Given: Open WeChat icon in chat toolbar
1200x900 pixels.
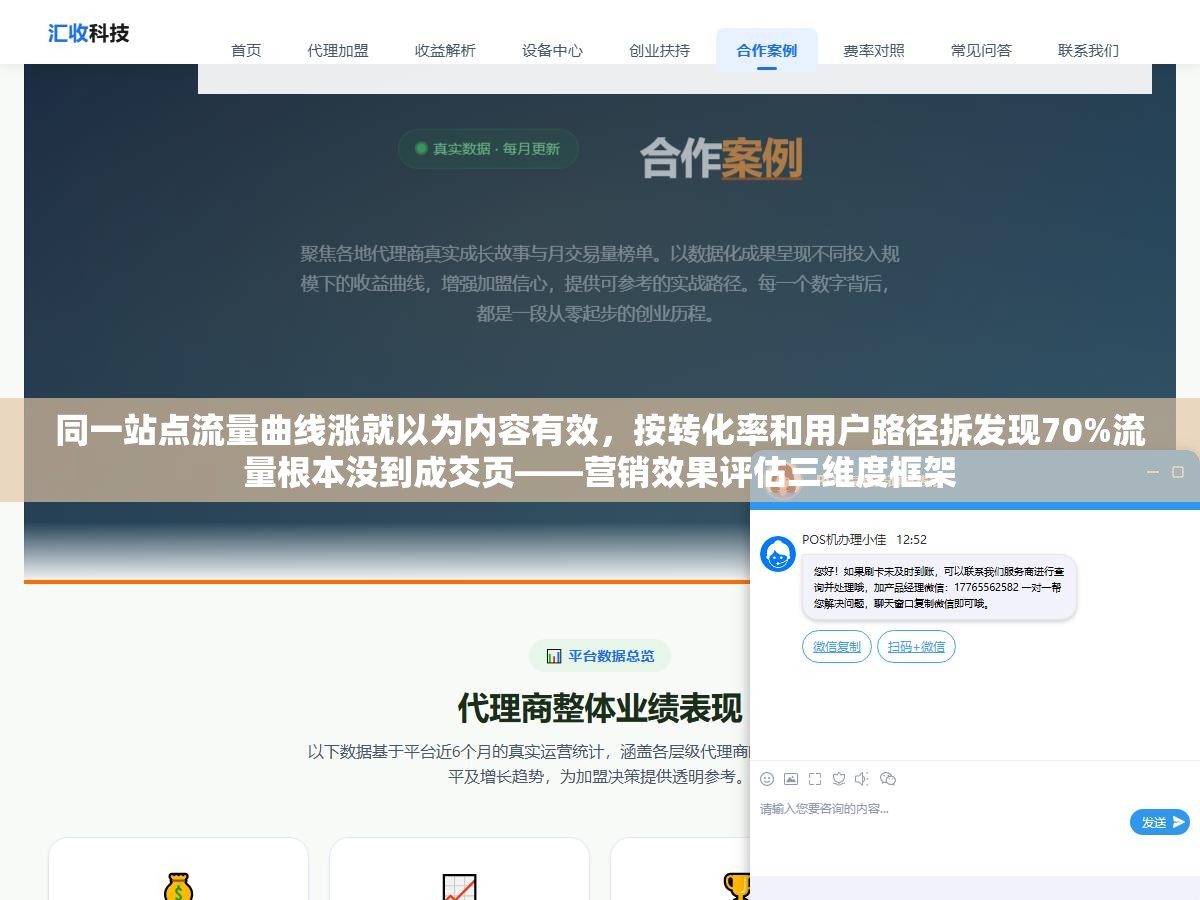Looking at the screenshot, I should (888, 779).
